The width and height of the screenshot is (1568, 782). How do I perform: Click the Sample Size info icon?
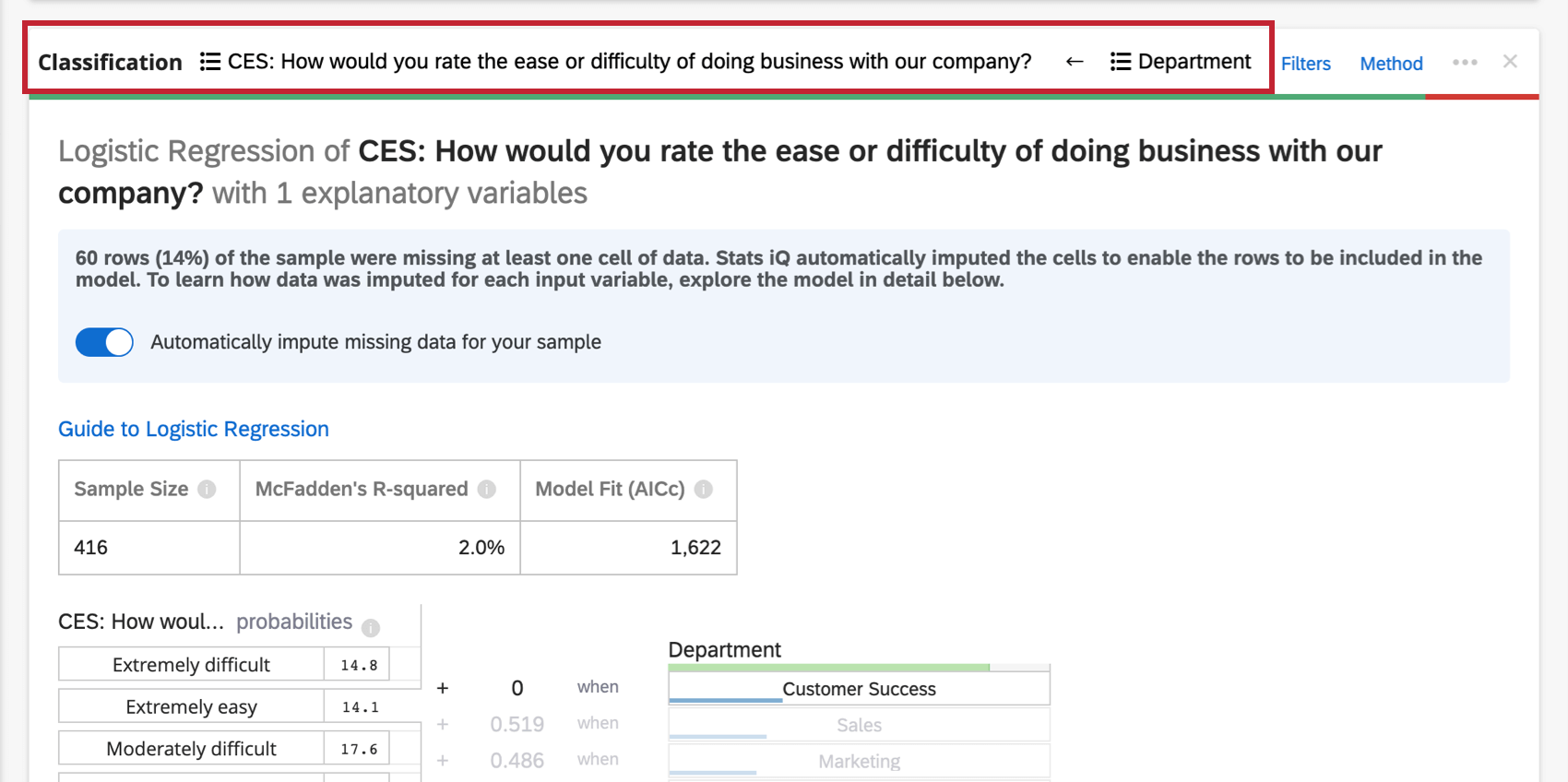click(208, 490)
